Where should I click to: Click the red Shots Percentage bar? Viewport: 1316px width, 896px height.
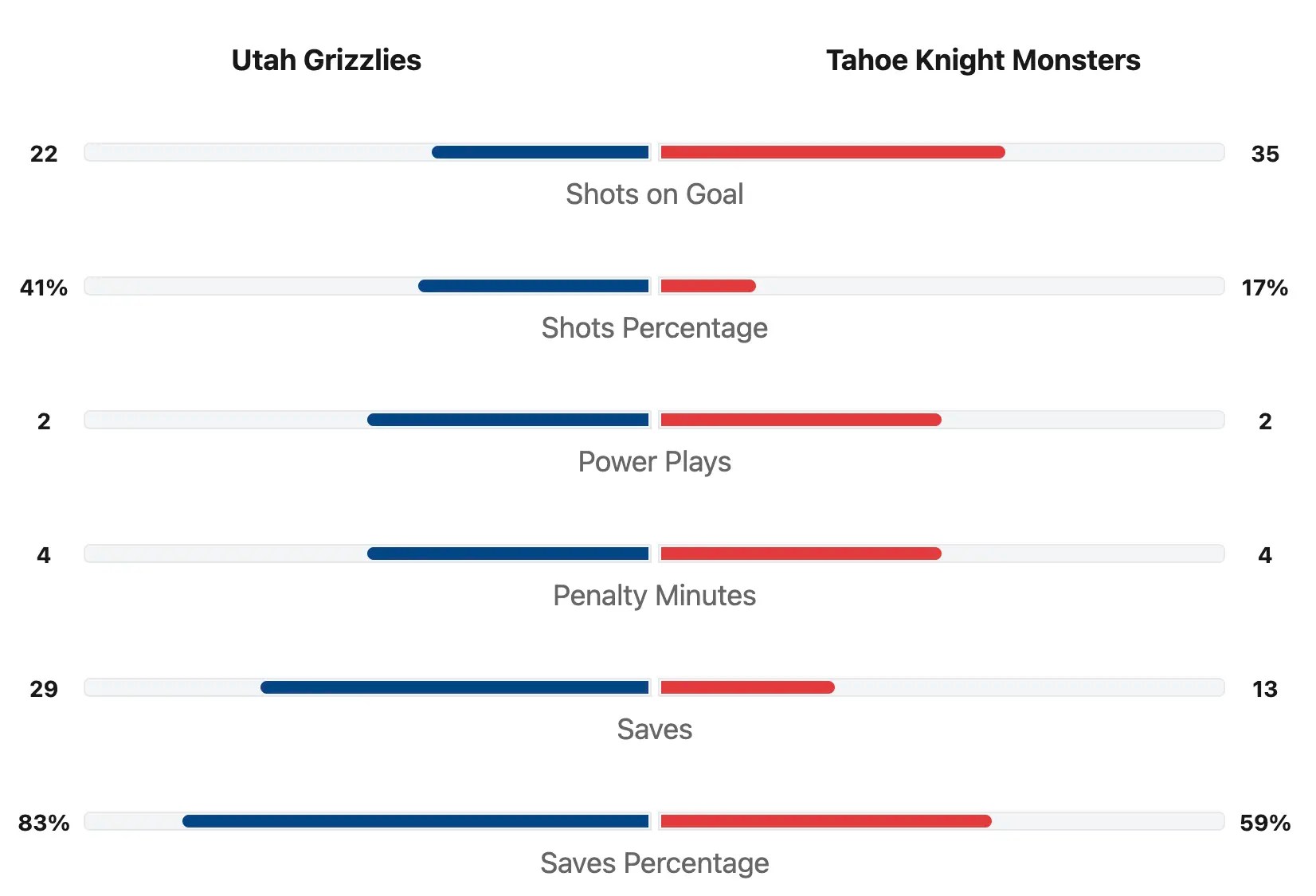tap(707, 286)
